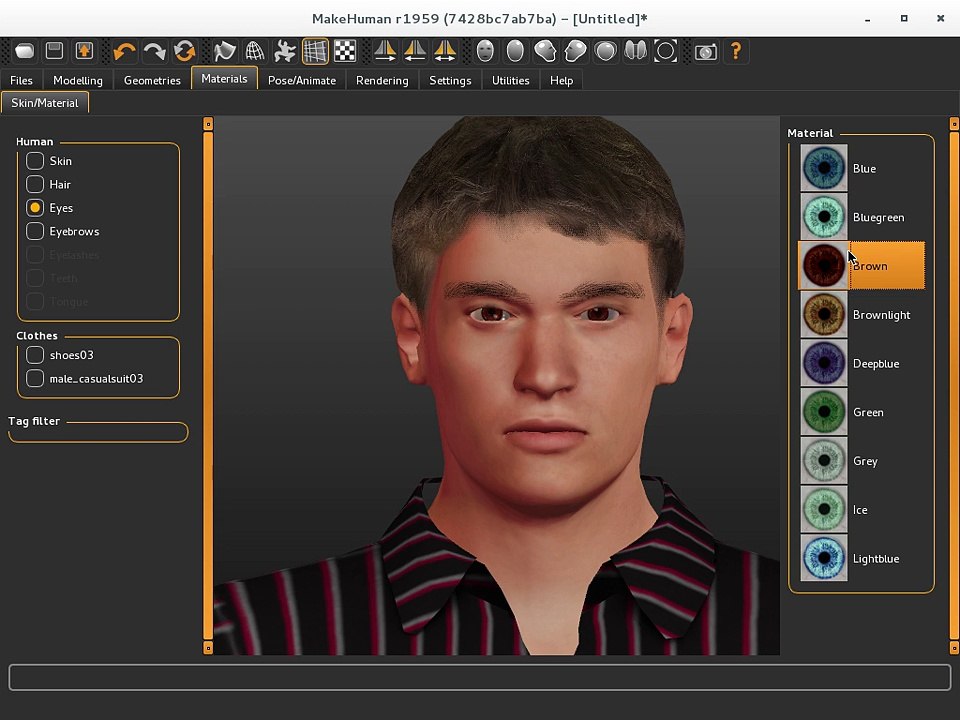Switch to front face view
960x720 pixels.
[485, 51]
